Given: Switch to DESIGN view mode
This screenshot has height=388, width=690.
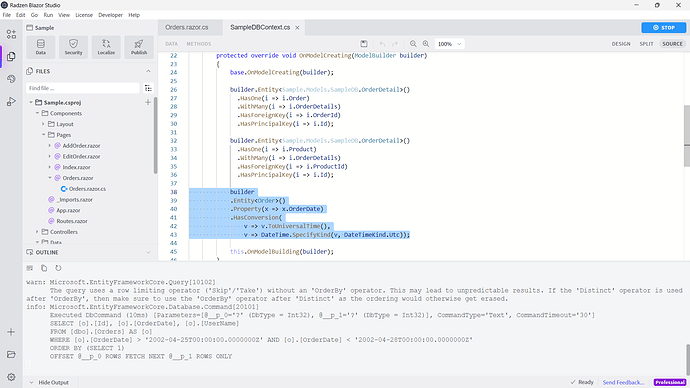Looking at the screenshot, I should pyautogui.click(x=621, y=44).
